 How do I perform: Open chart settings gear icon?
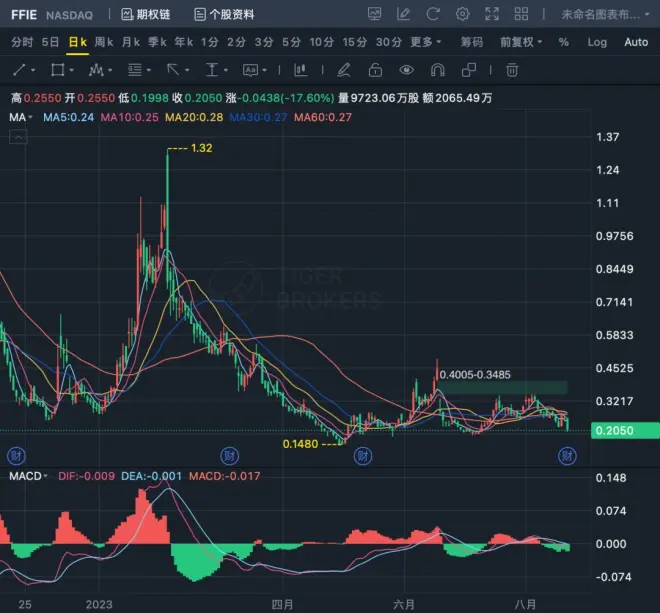point(463,15)
